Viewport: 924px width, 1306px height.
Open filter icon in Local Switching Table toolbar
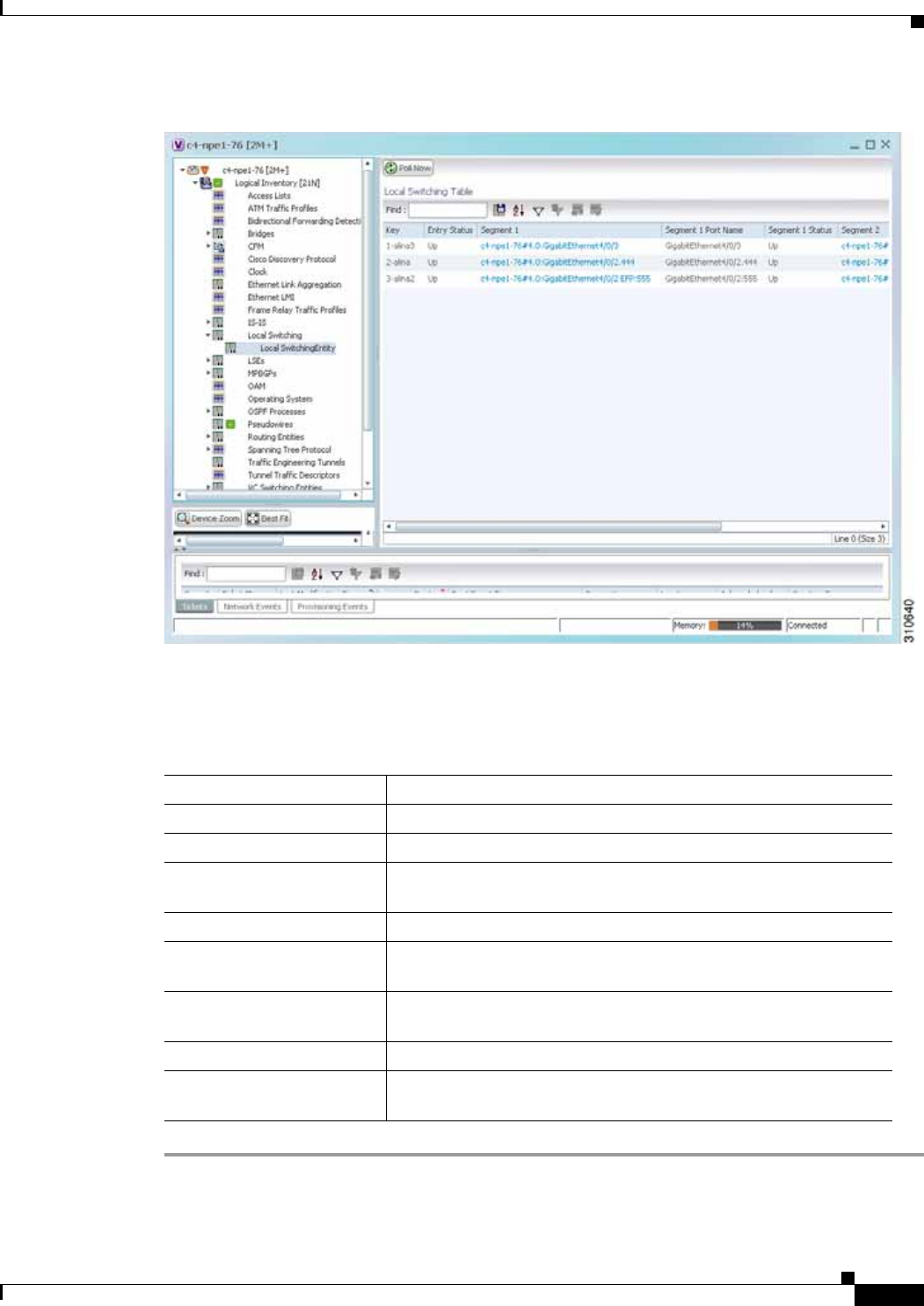click(538, 210)
